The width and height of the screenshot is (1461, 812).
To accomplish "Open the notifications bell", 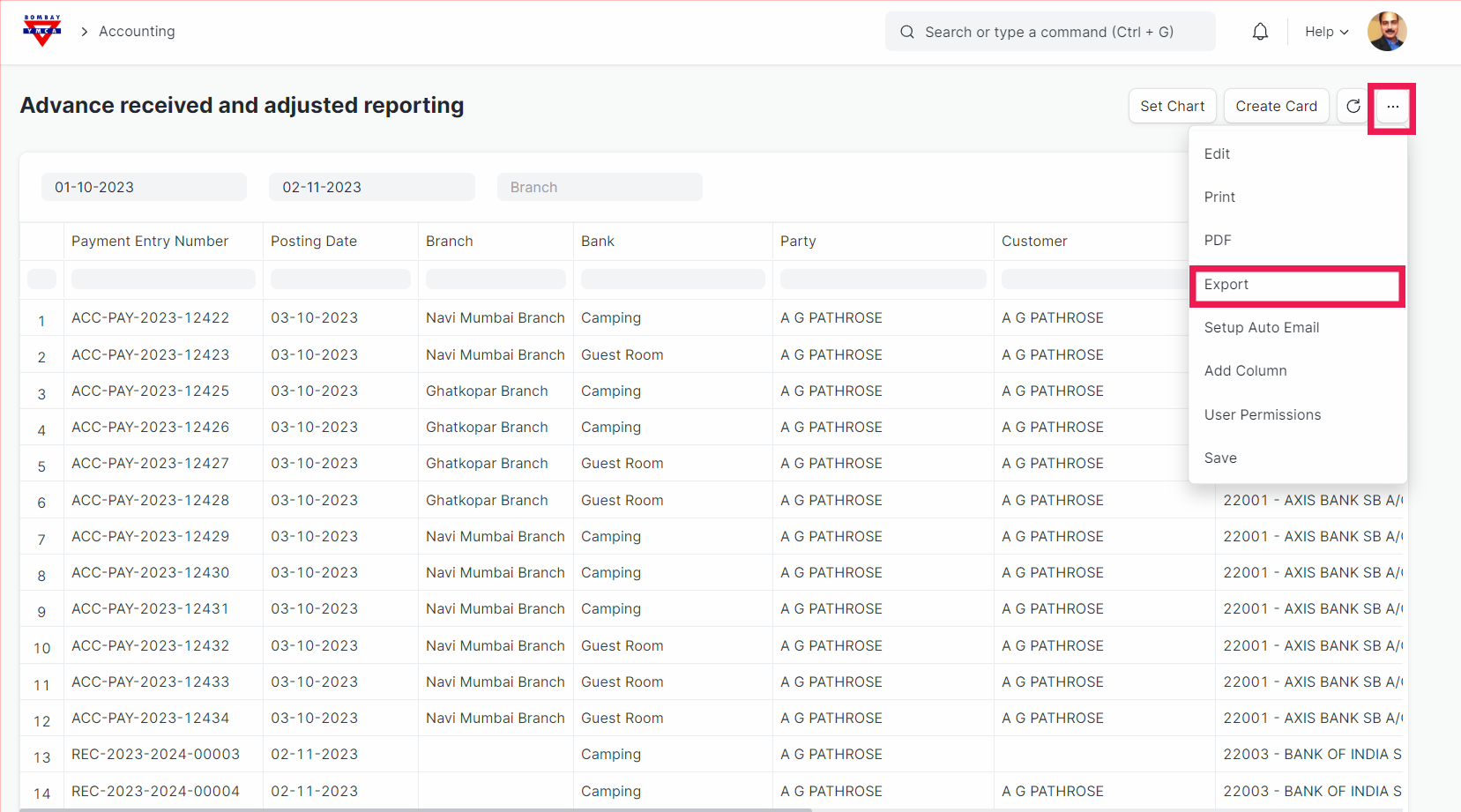I will point(1260,32).
